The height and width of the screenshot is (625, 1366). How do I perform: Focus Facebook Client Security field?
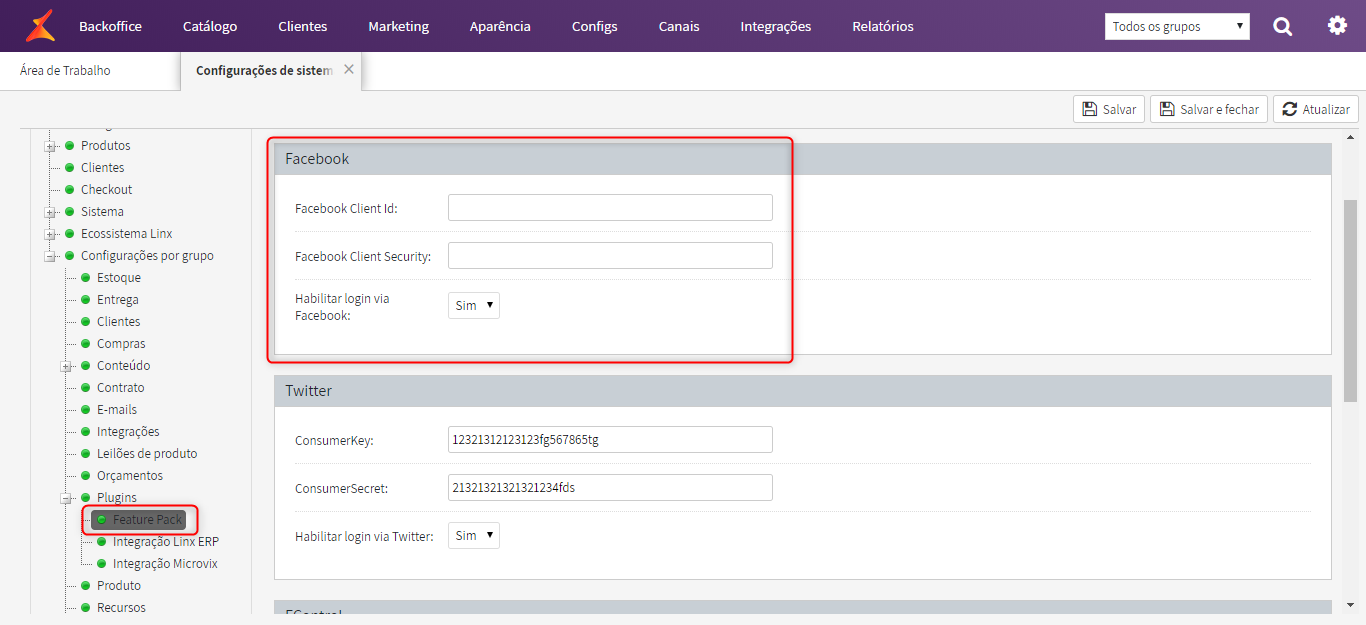point(610,256)
